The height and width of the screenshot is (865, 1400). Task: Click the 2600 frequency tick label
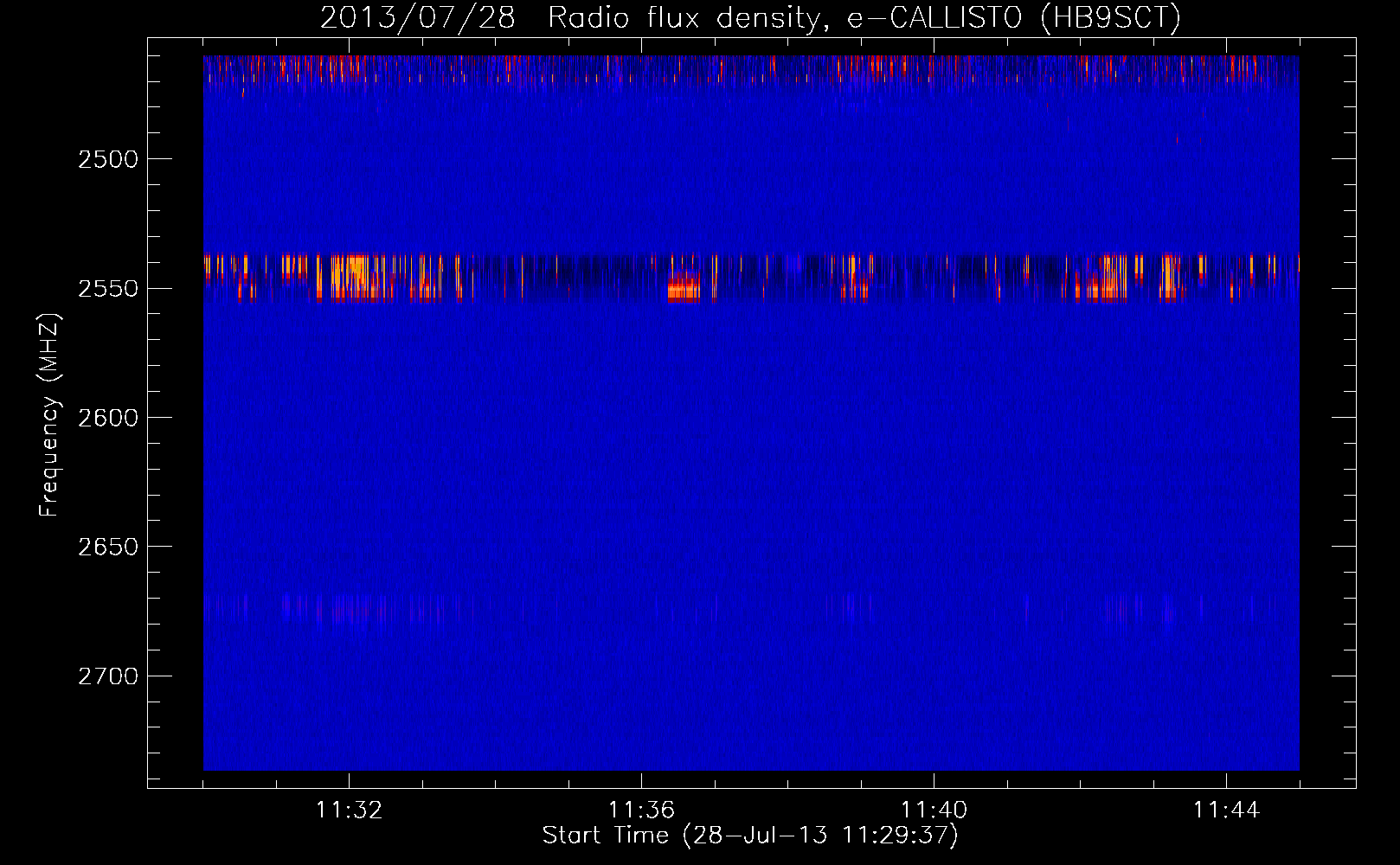[108, 418]
